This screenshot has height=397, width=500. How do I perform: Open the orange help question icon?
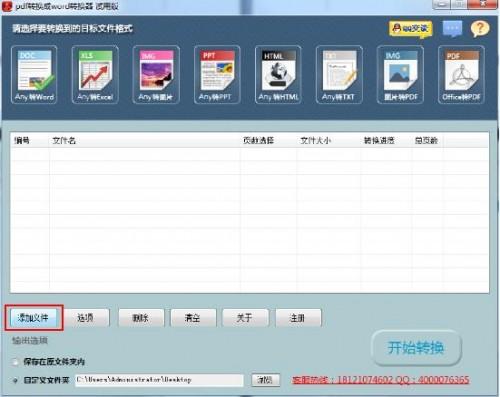[480, 29]
